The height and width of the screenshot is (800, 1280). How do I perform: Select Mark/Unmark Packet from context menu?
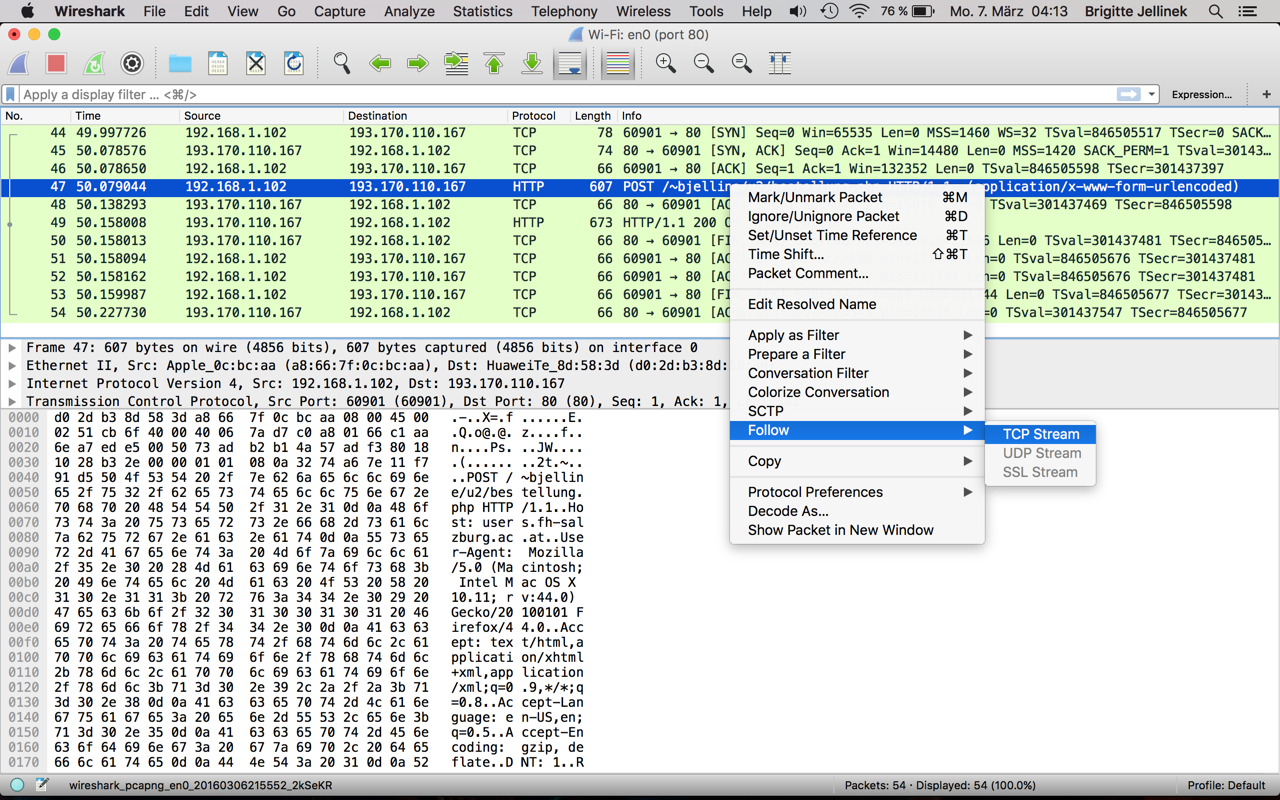click(857, 197)
